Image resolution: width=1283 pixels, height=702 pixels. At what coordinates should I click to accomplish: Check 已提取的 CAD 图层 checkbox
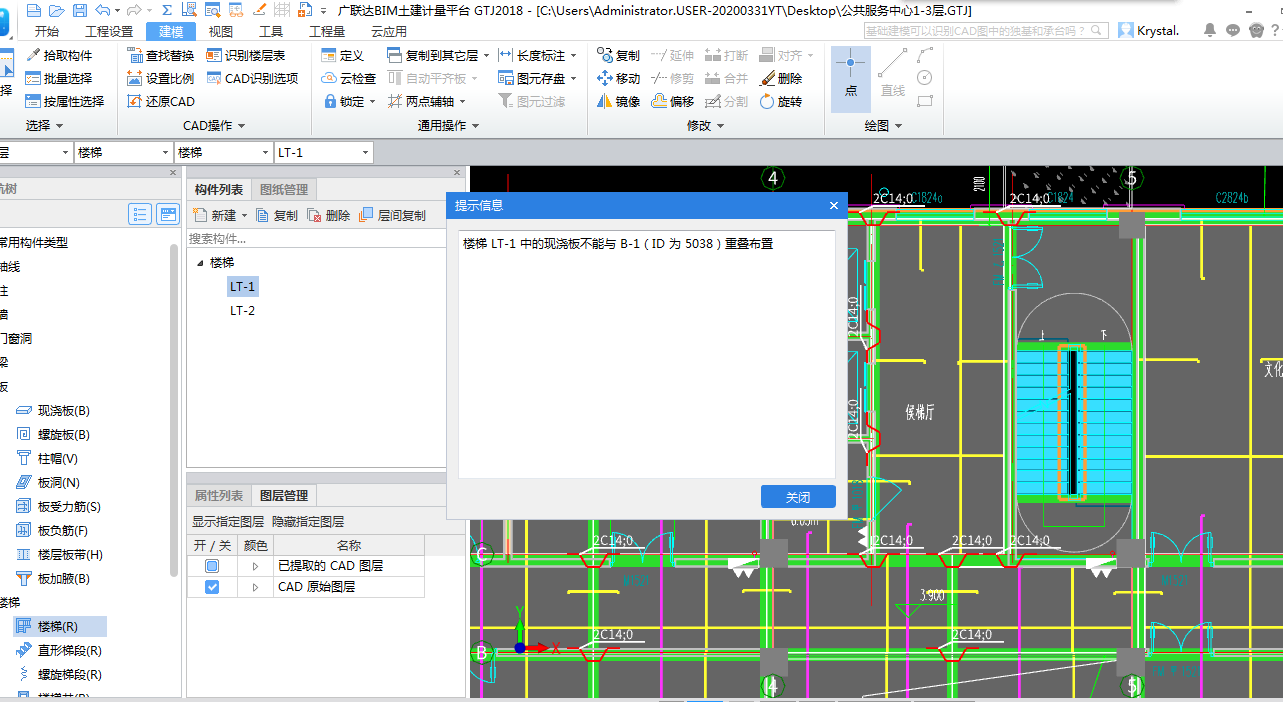[212, 566]
